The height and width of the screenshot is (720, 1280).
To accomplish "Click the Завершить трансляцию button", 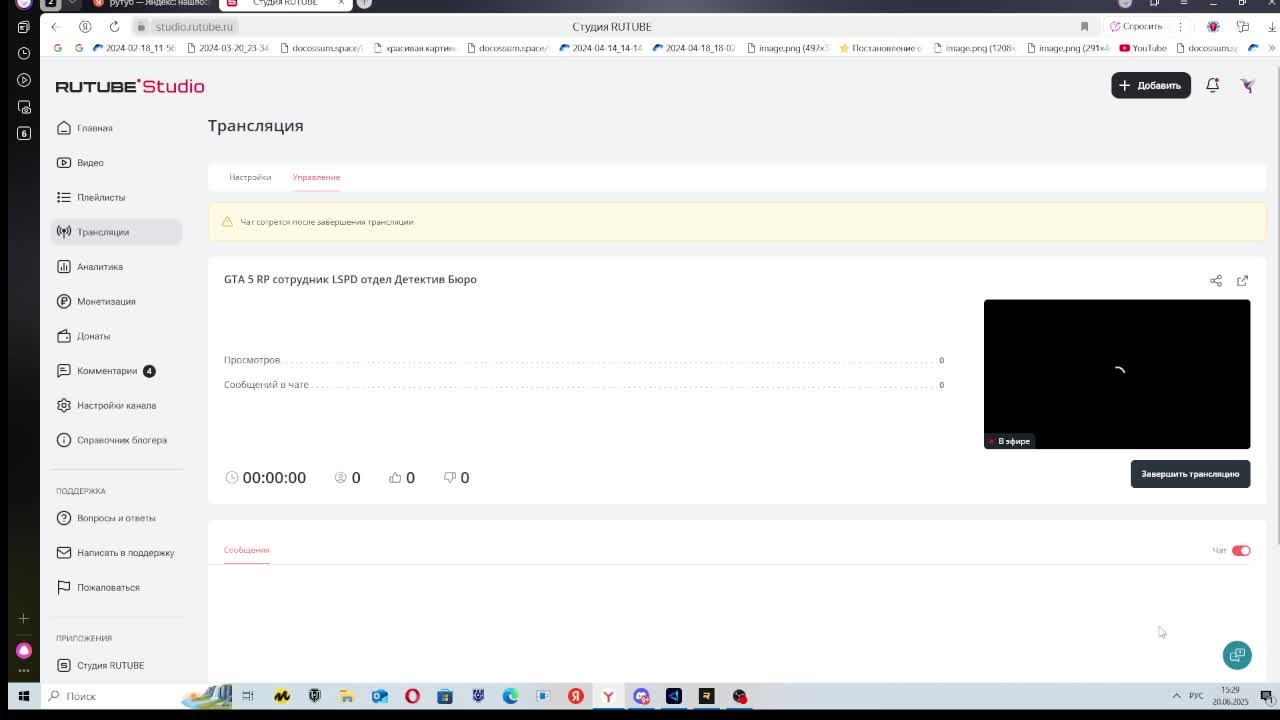I will pyautogui.click(x=1190, y=474).
